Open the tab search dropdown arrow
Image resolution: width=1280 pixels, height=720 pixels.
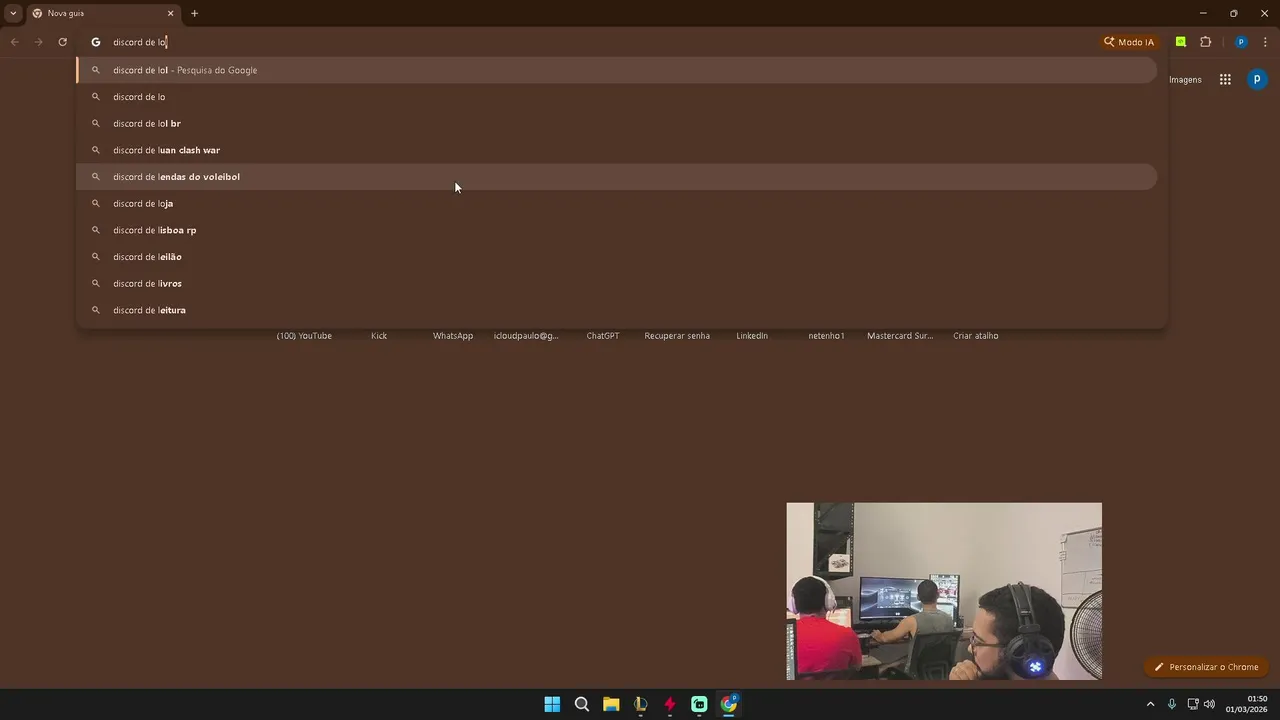[x=13, y=13]
